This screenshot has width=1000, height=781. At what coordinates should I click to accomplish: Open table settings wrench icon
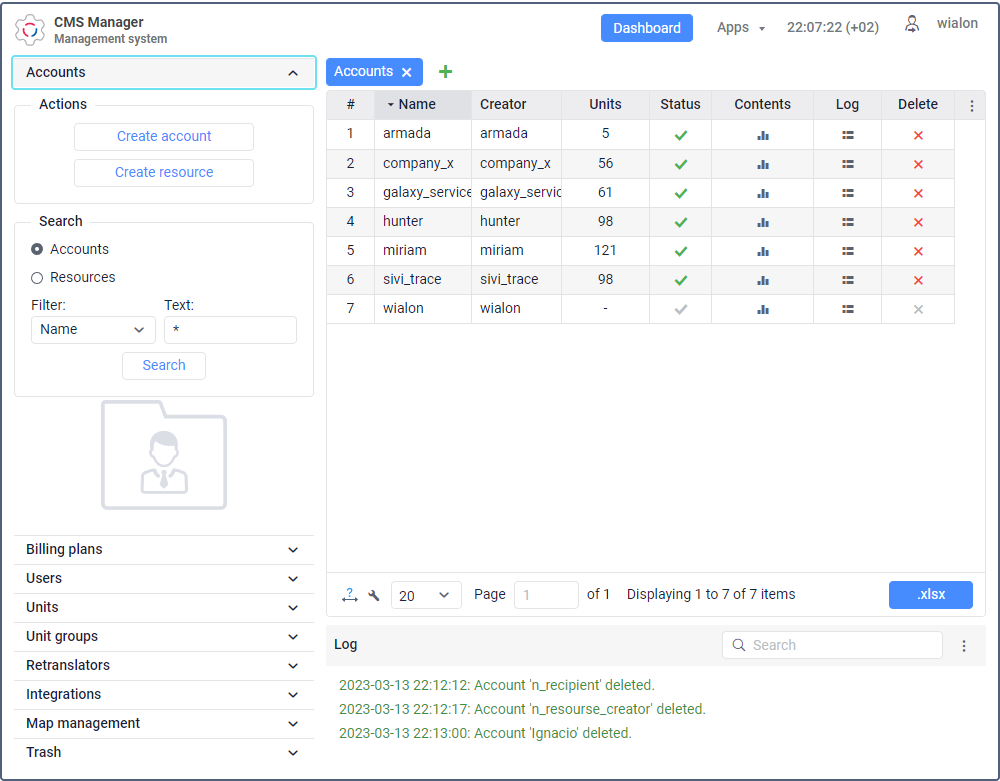coord(374,596)
